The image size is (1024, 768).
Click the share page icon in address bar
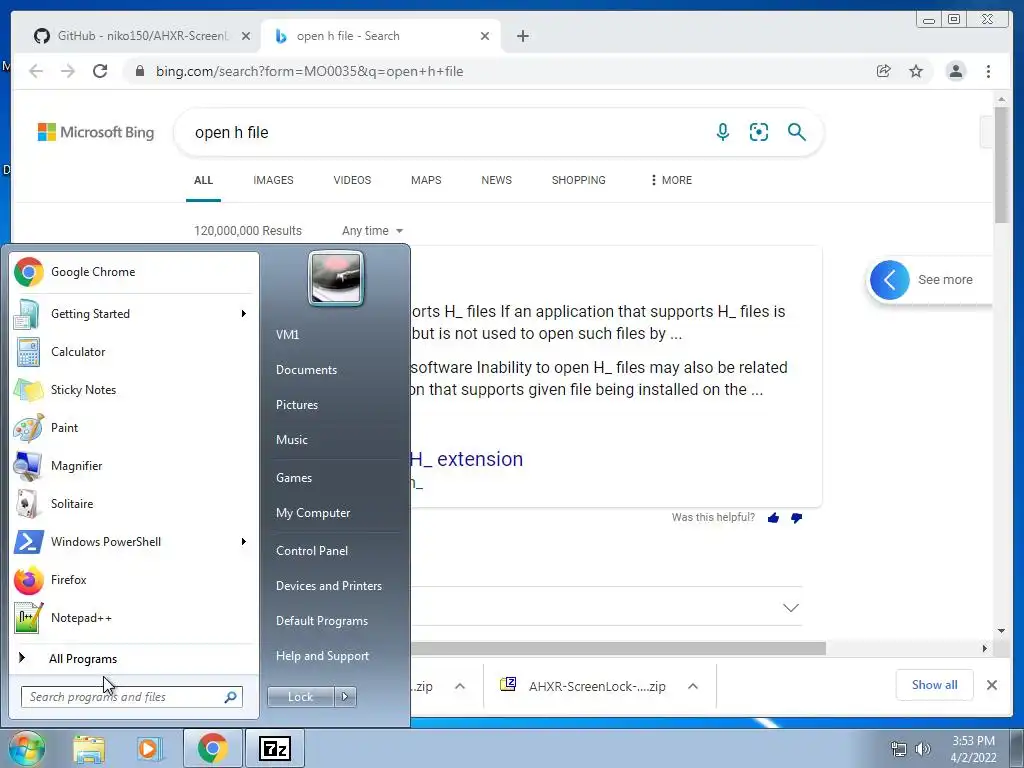(884, 71)
